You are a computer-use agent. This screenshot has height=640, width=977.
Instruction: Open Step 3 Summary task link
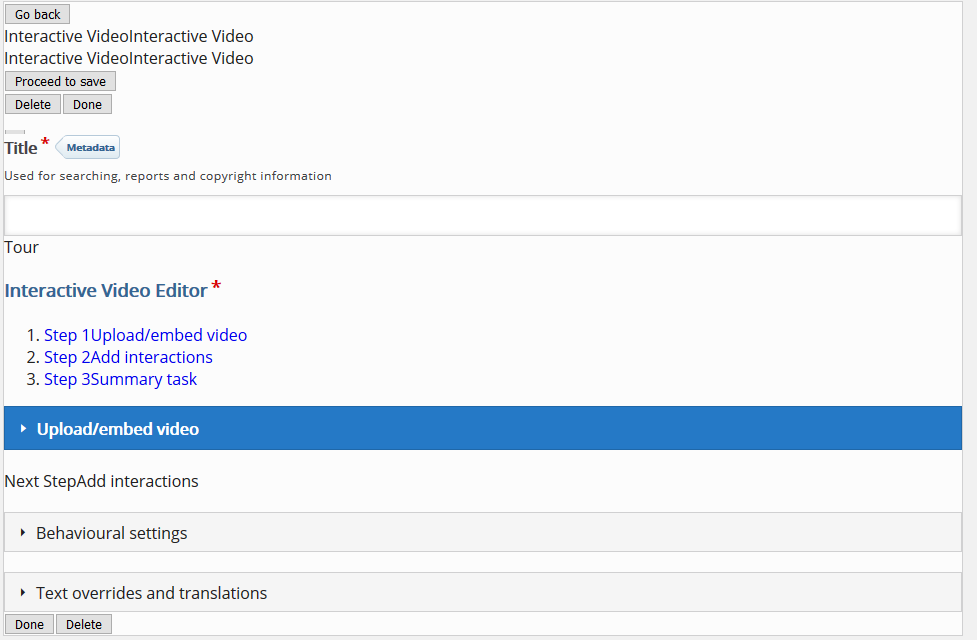point(120,379)
